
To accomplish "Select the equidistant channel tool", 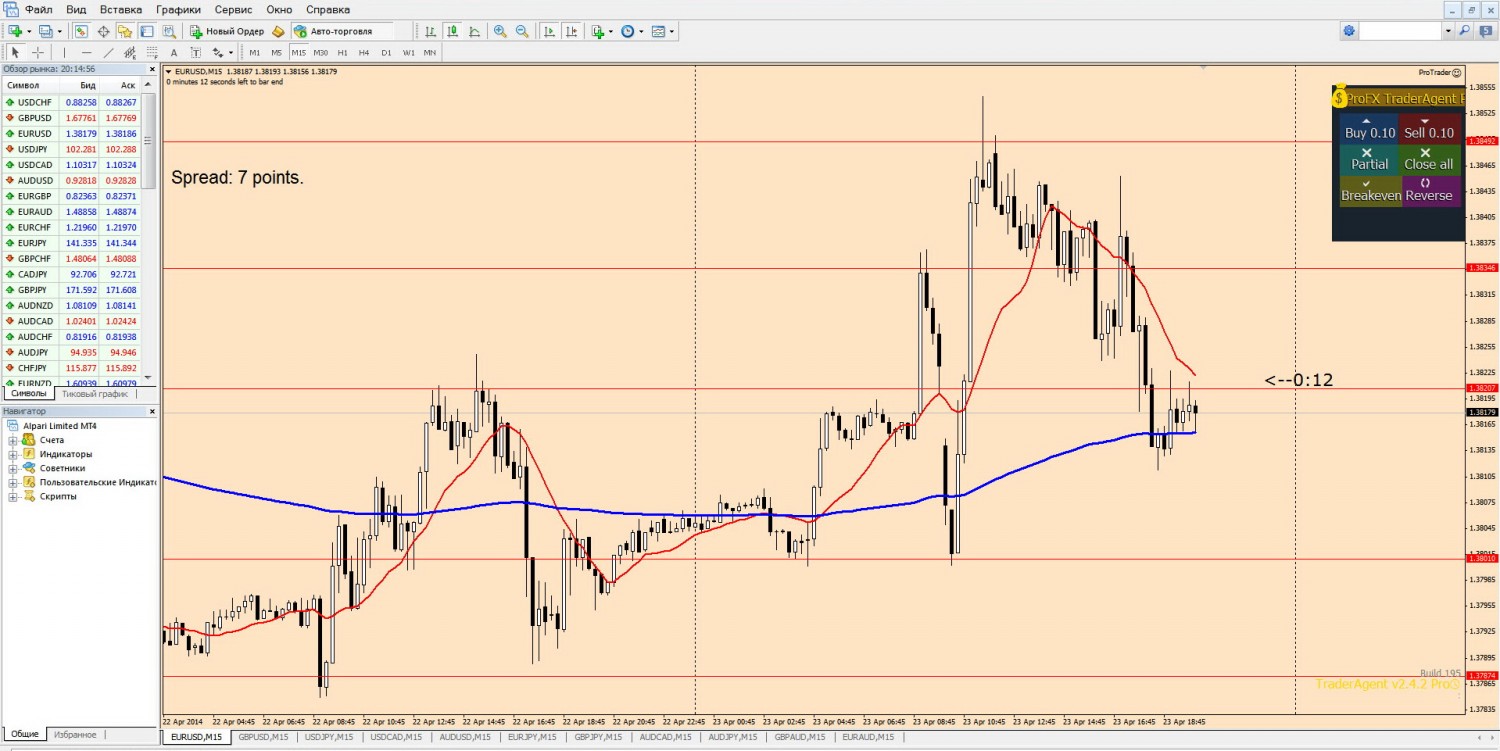I will (130, 52).
